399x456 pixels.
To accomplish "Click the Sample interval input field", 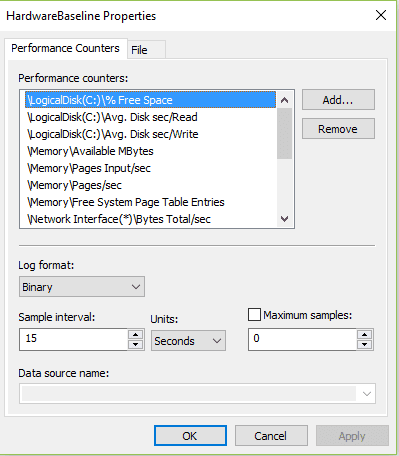I will click(x=73, y=339).
